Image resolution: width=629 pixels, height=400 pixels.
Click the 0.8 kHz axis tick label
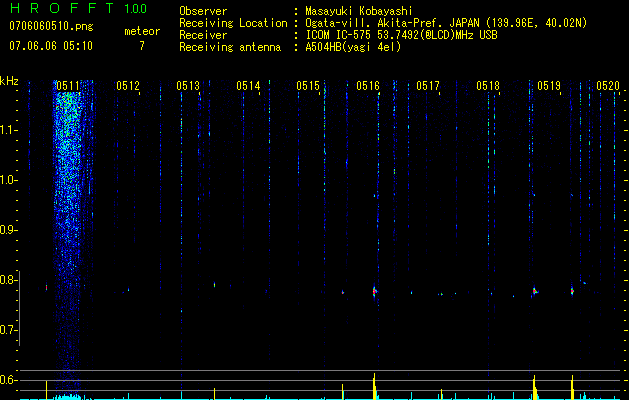coord(9,280)
